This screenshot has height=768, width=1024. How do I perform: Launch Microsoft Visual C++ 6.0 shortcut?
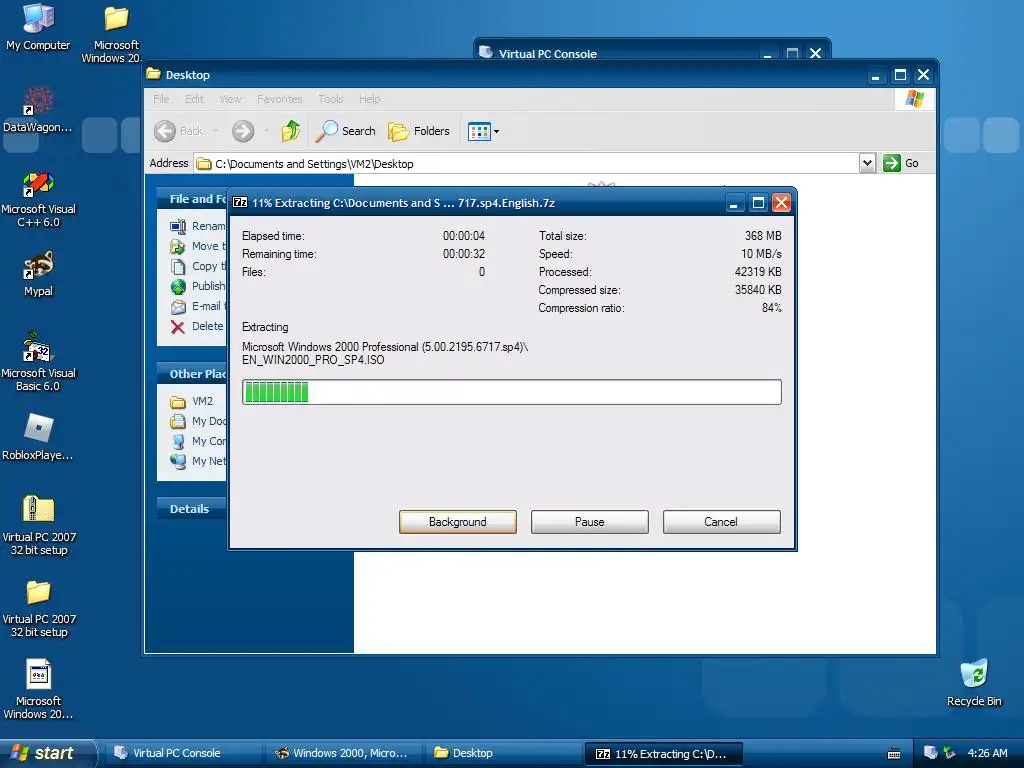[38, 199]
